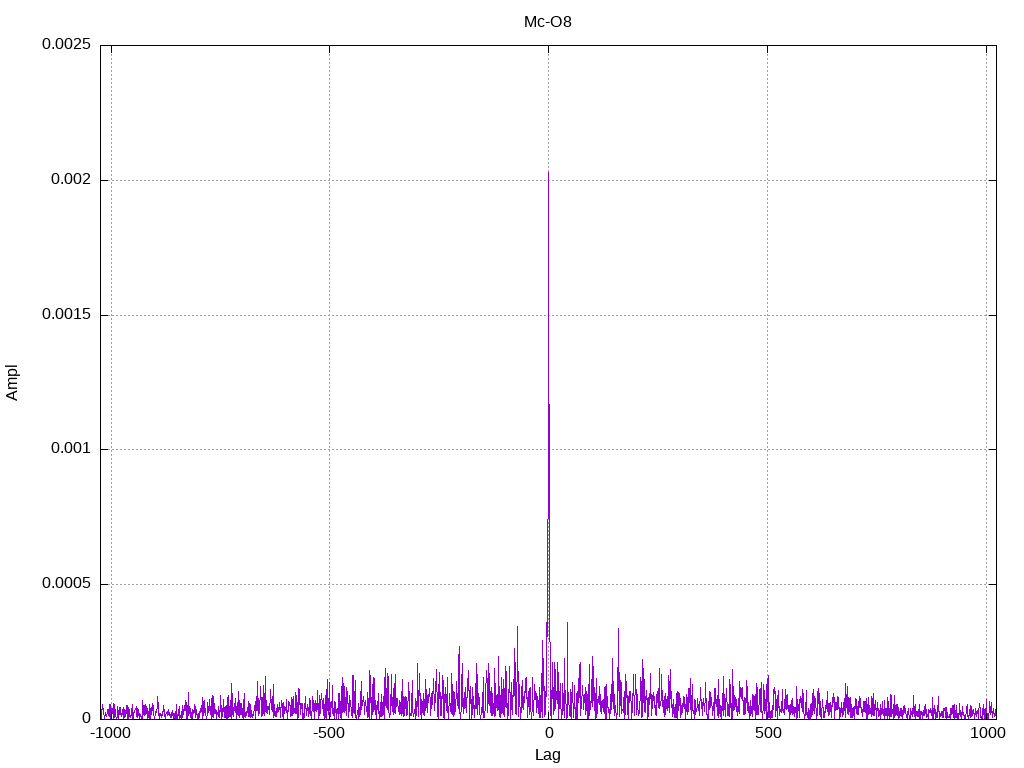Click the plot title Mc-O8
The image size is (1024, 768).
(548, 21)
